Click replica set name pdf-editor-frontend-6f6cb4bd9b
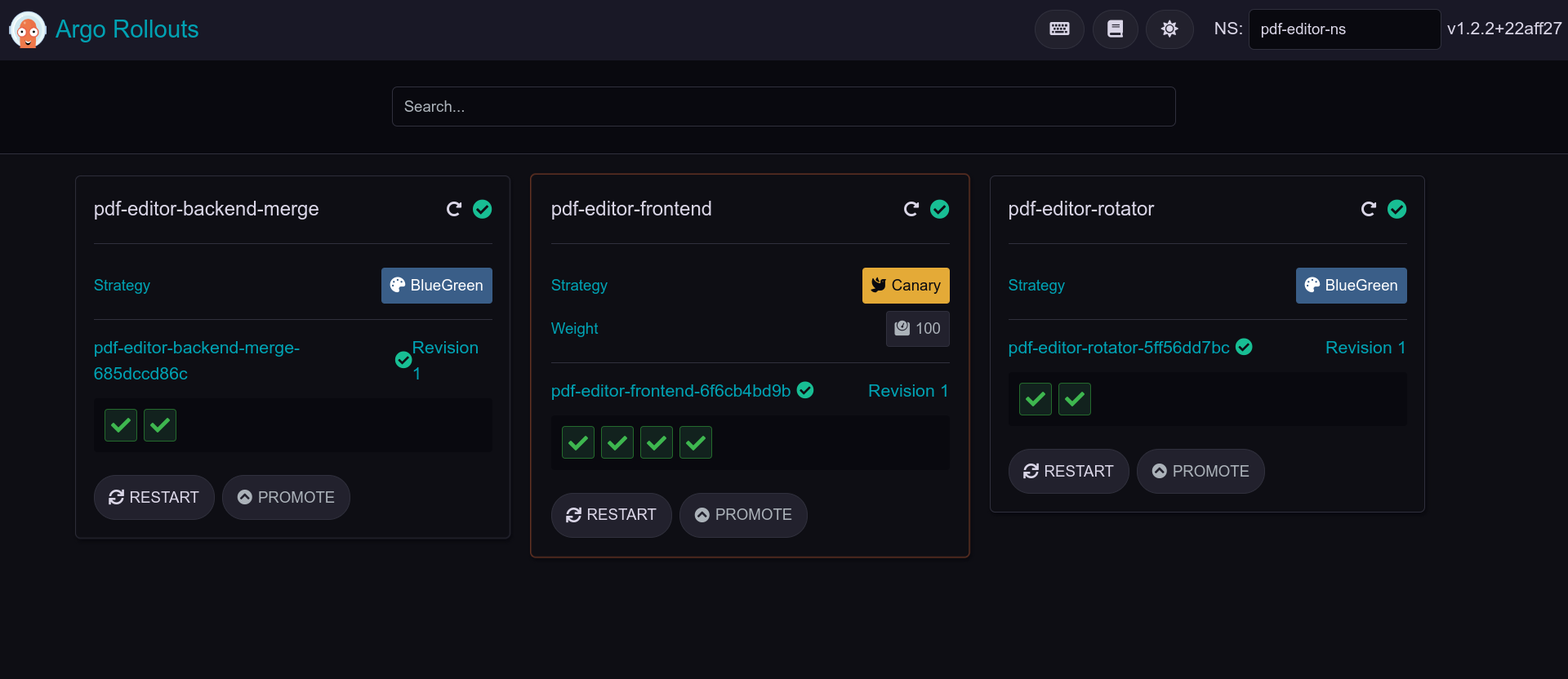 click(x=671, y=391)
